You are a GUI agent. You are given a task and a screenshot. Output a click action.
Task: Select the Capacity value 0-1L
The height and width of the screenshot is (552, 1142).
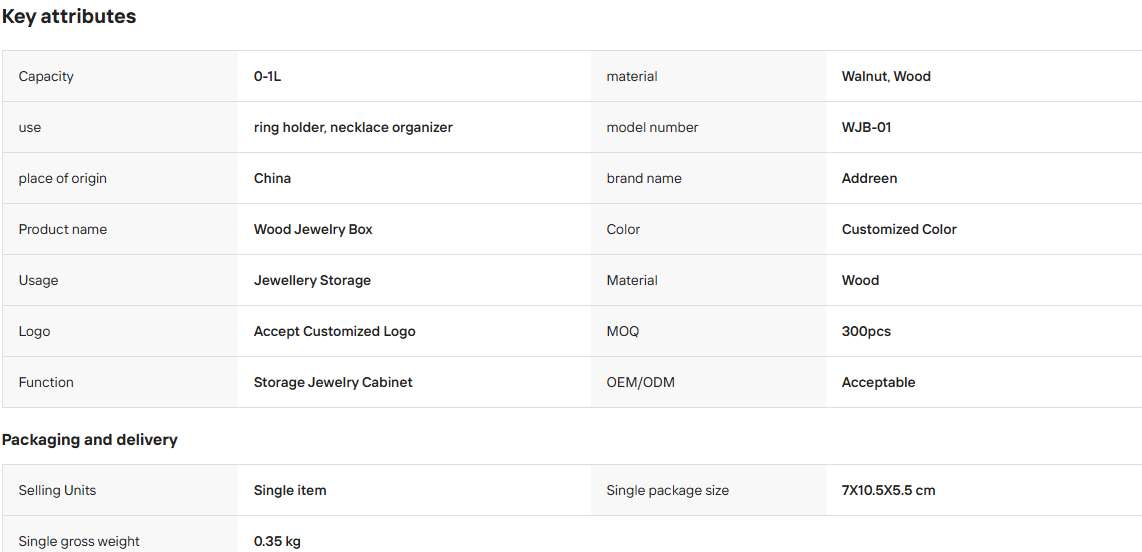pyautogui.click(x=267, y=76)
